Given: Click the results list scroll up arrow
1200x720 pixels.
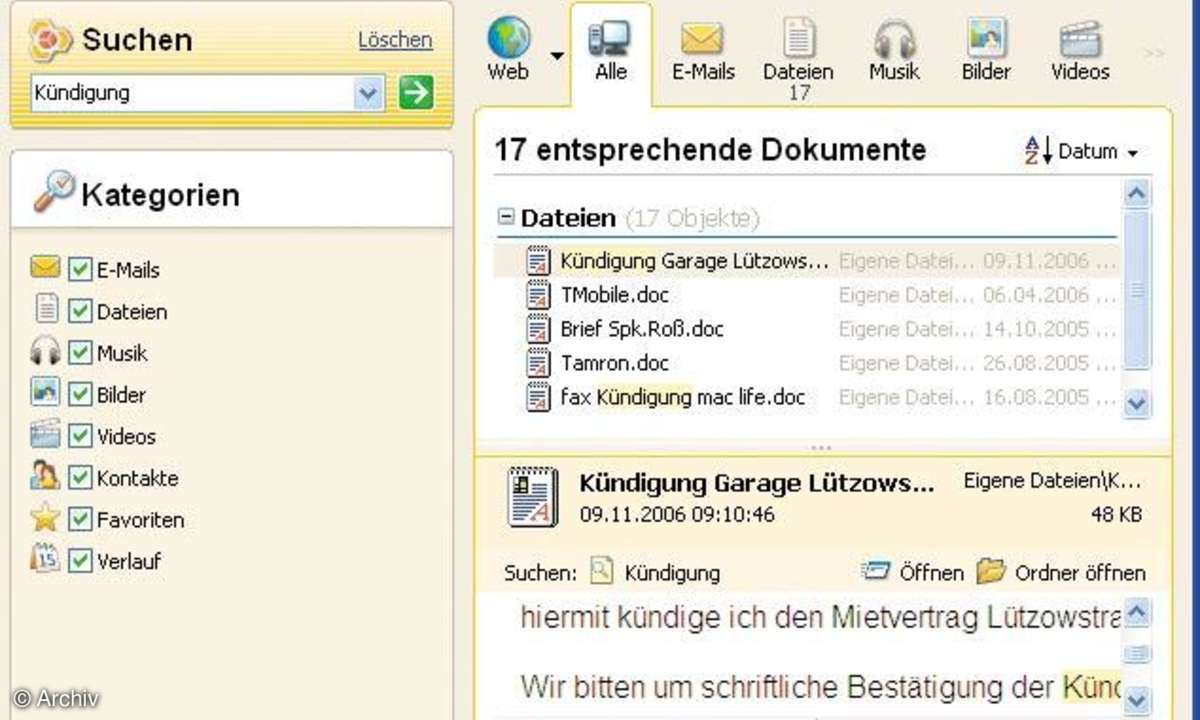Looking at the screenshot, I should point(1136,192).
